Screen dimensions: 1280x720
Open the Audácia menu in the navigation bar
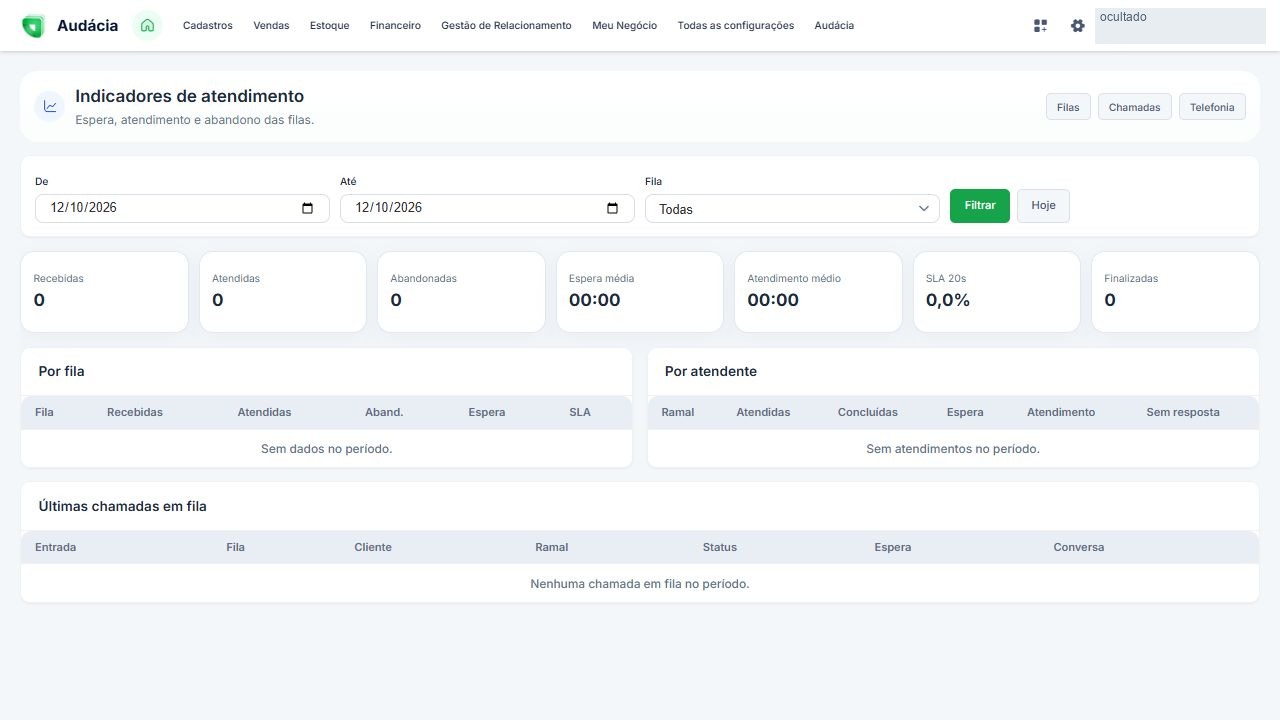(834, 26)
